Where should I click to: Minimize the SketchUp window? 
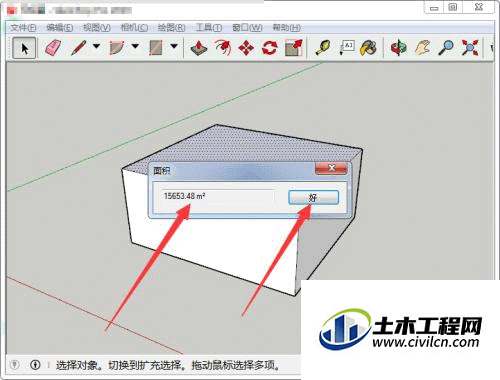click(x=434, y=7)
